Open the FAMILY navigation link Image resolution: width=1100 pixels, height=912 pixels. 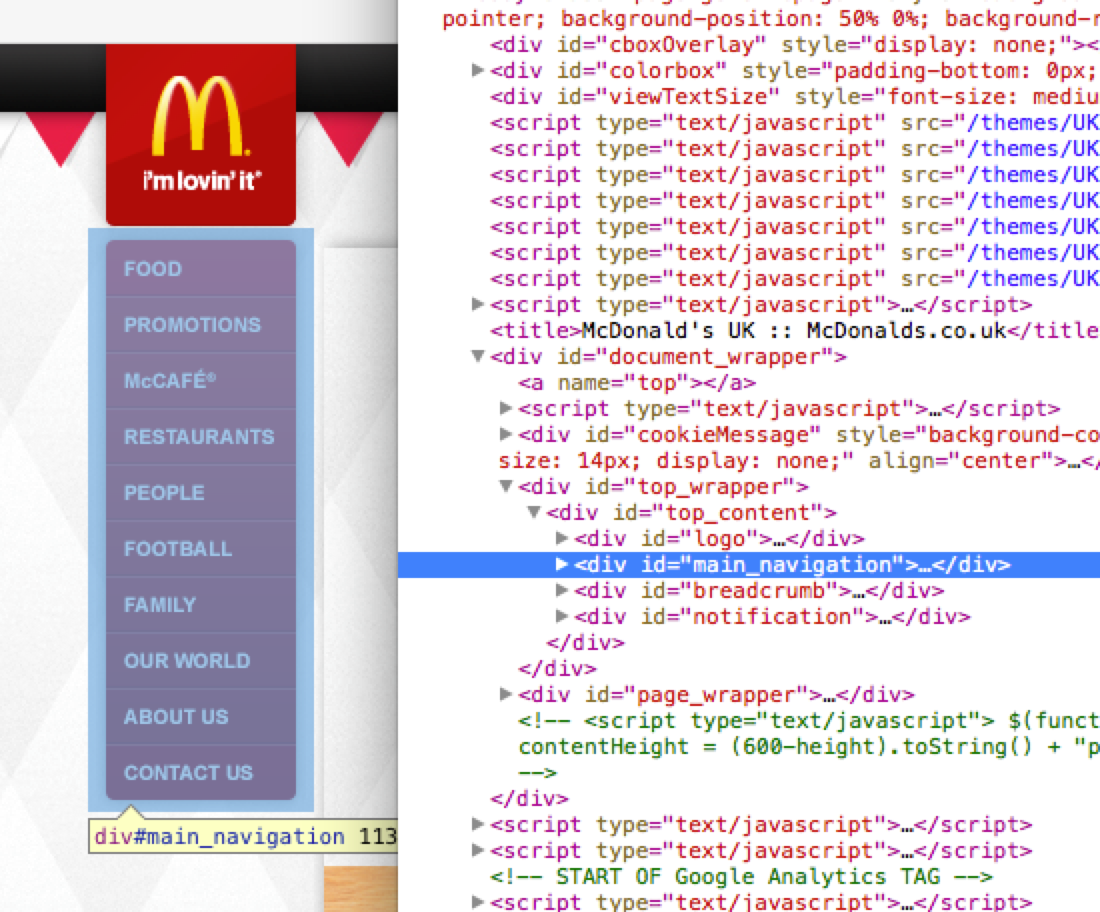coord(201,605)
